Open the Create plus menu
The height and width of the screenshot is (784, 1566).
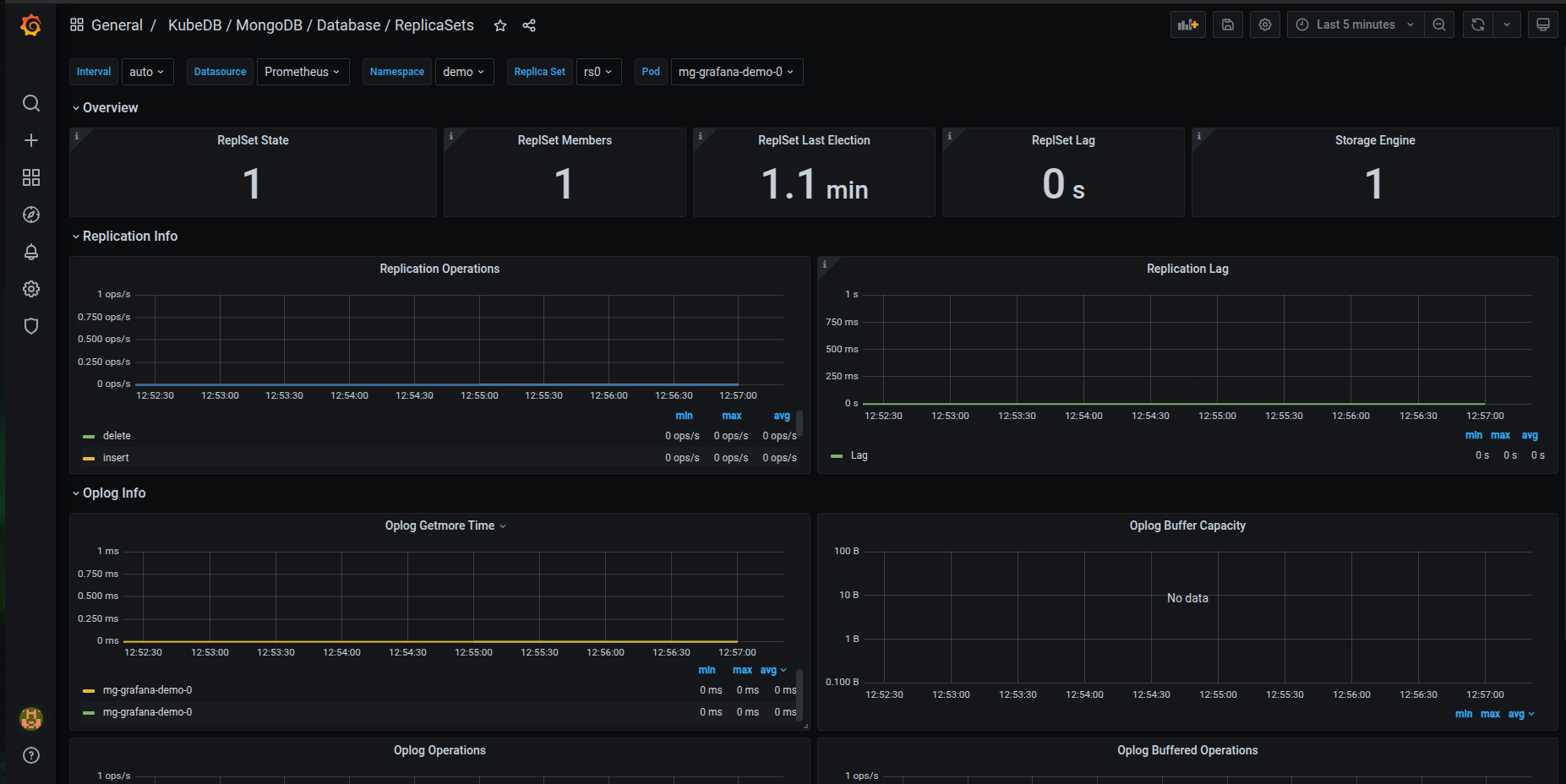[x=31, y=140]
